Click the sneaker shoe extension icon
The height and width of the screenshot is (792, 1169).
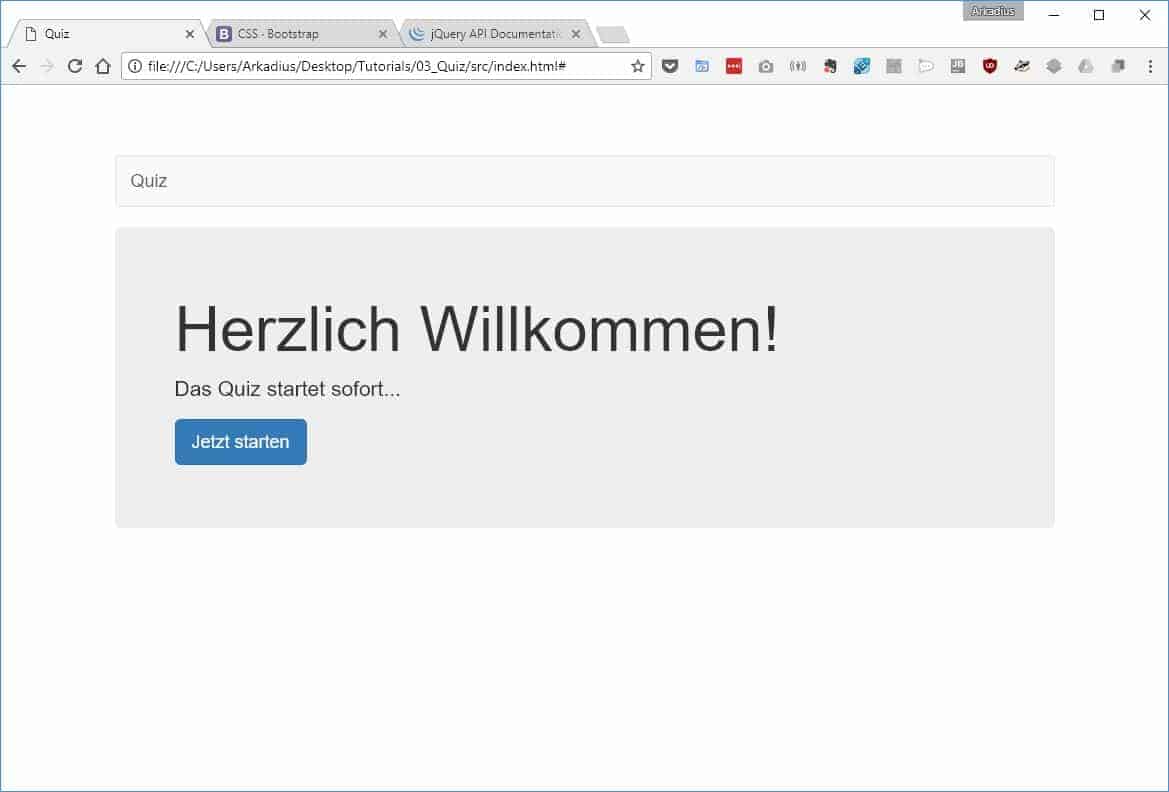(x=1021, y=66)
